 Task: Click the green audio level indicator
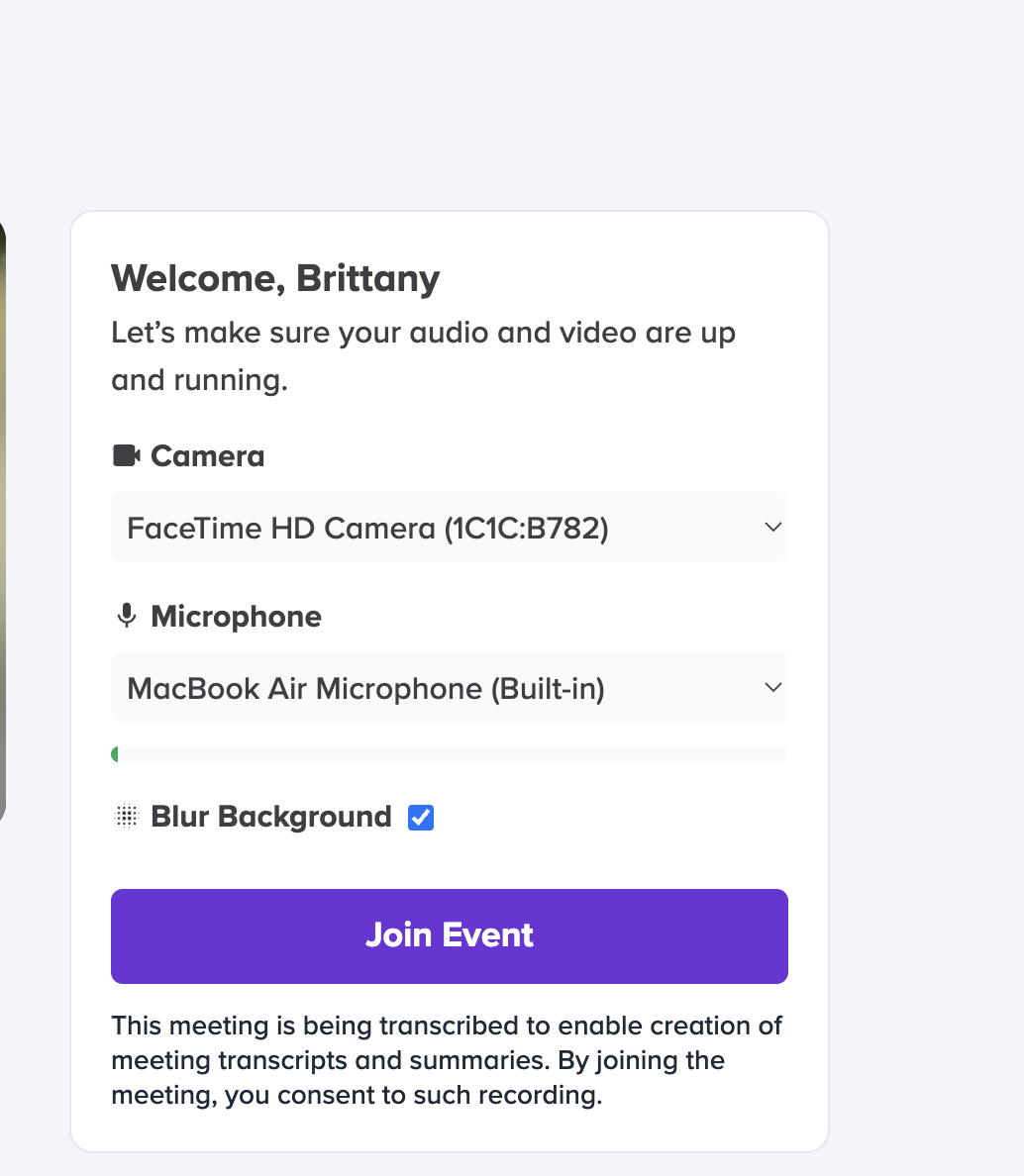pyautogui.click(x=115, y=754)
